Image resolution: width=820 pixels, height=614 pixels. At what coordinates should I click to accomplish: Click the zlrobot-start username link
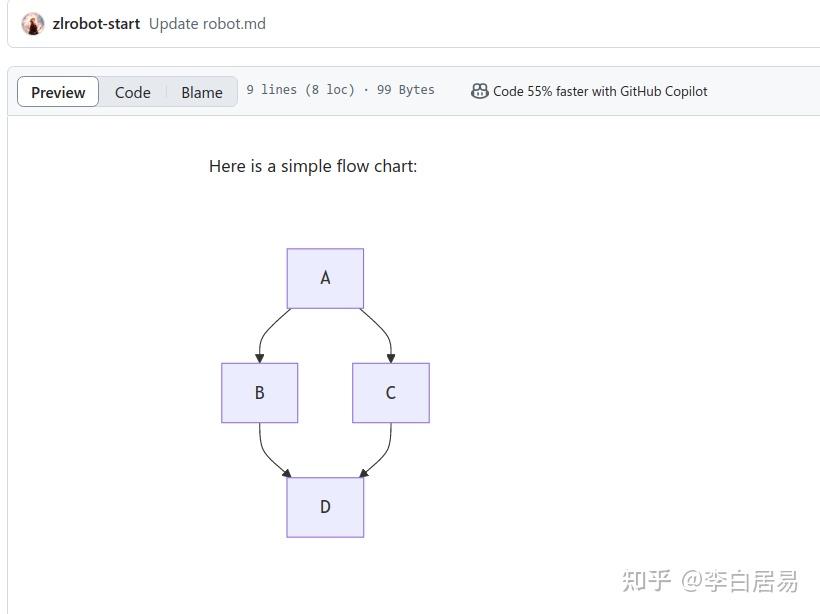96,23
